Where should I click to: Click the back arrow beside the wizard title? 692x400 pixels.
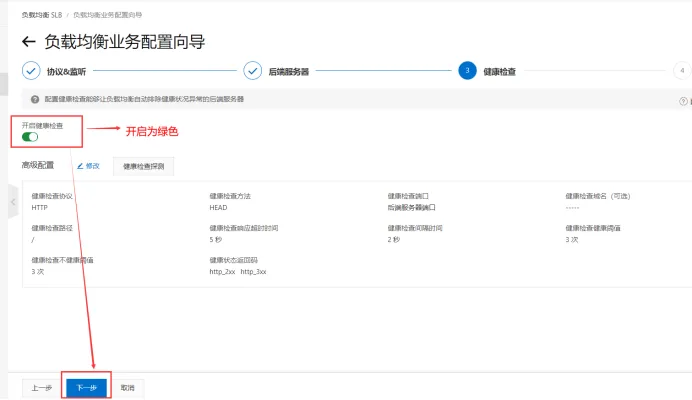29,42
